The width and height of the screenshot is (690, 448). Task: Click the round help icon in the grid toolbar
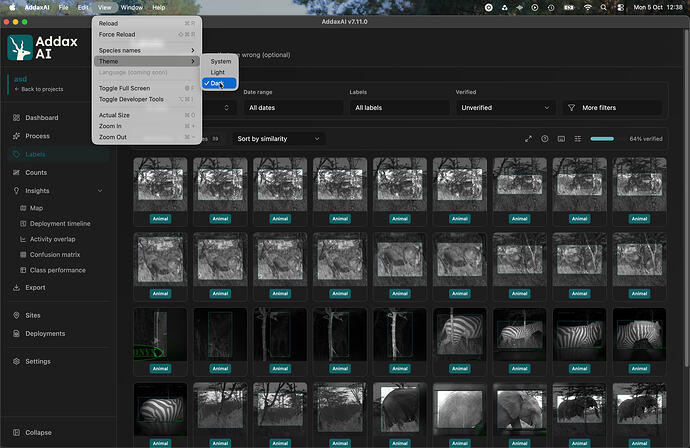click(x=544, y=139)
